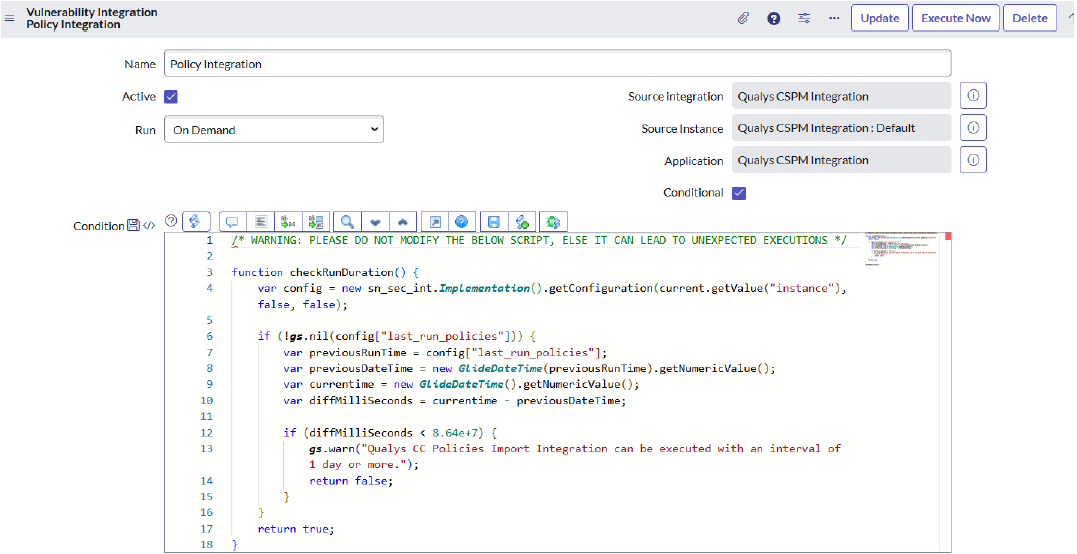
Task: Click the script editor save disk icon
Action: 492,221
